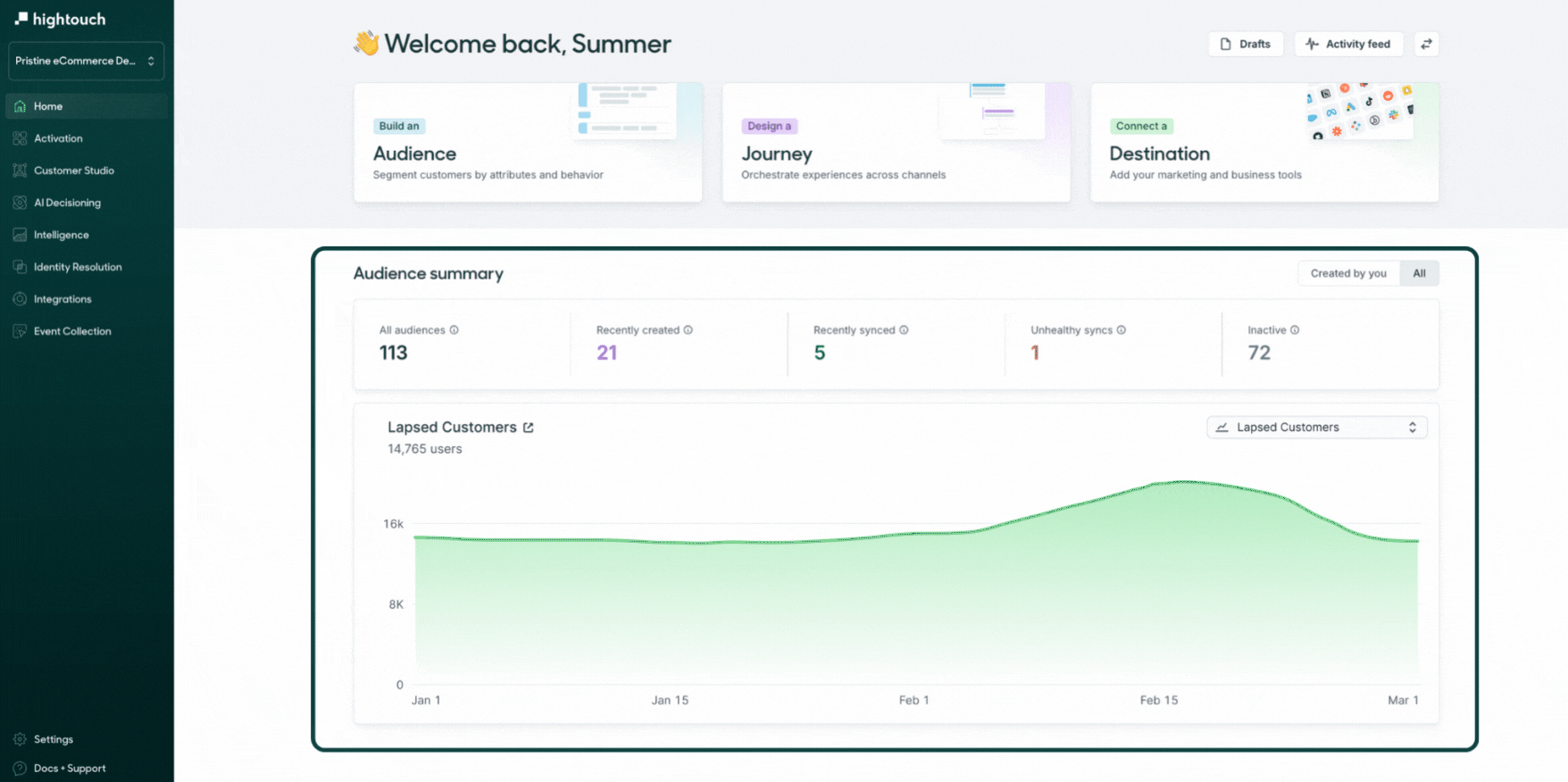Expand the Pristine eCommerce workspace switcher
1568x782 pixels.
[x=86, y=61]
